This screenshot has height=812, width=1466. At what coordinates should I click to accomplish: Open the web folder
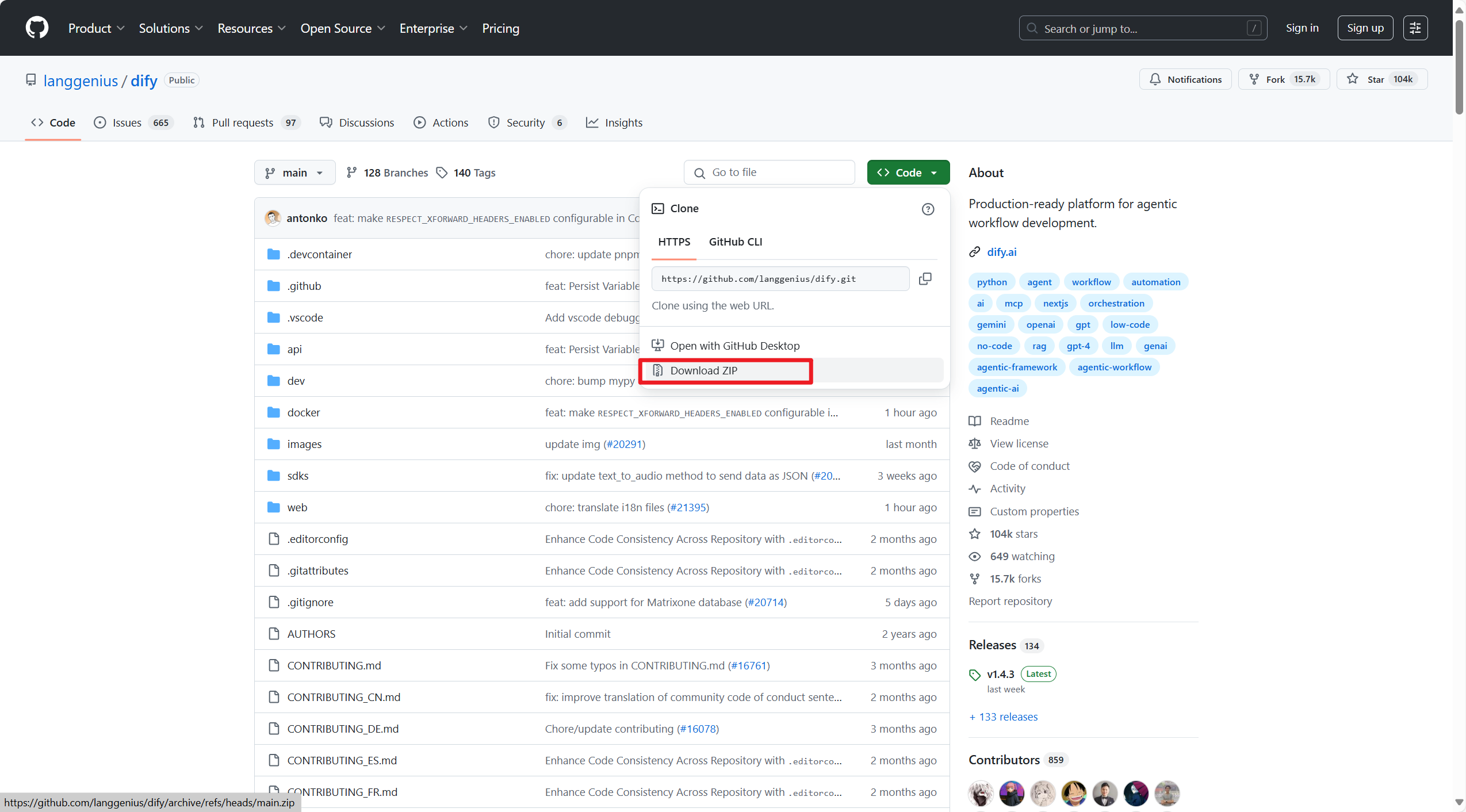pos(297,507)
